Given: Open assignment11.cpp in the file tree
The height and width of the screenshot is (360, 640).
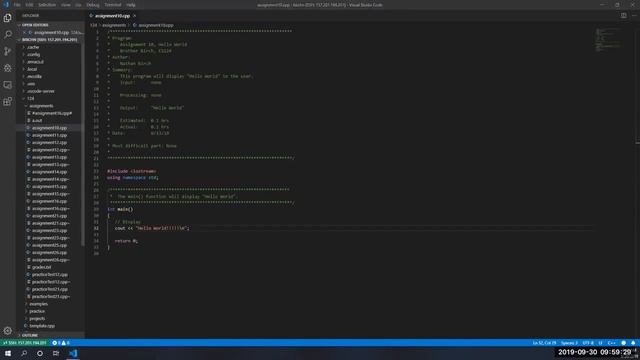Looking at the screenshot, I should pos(49,135).
